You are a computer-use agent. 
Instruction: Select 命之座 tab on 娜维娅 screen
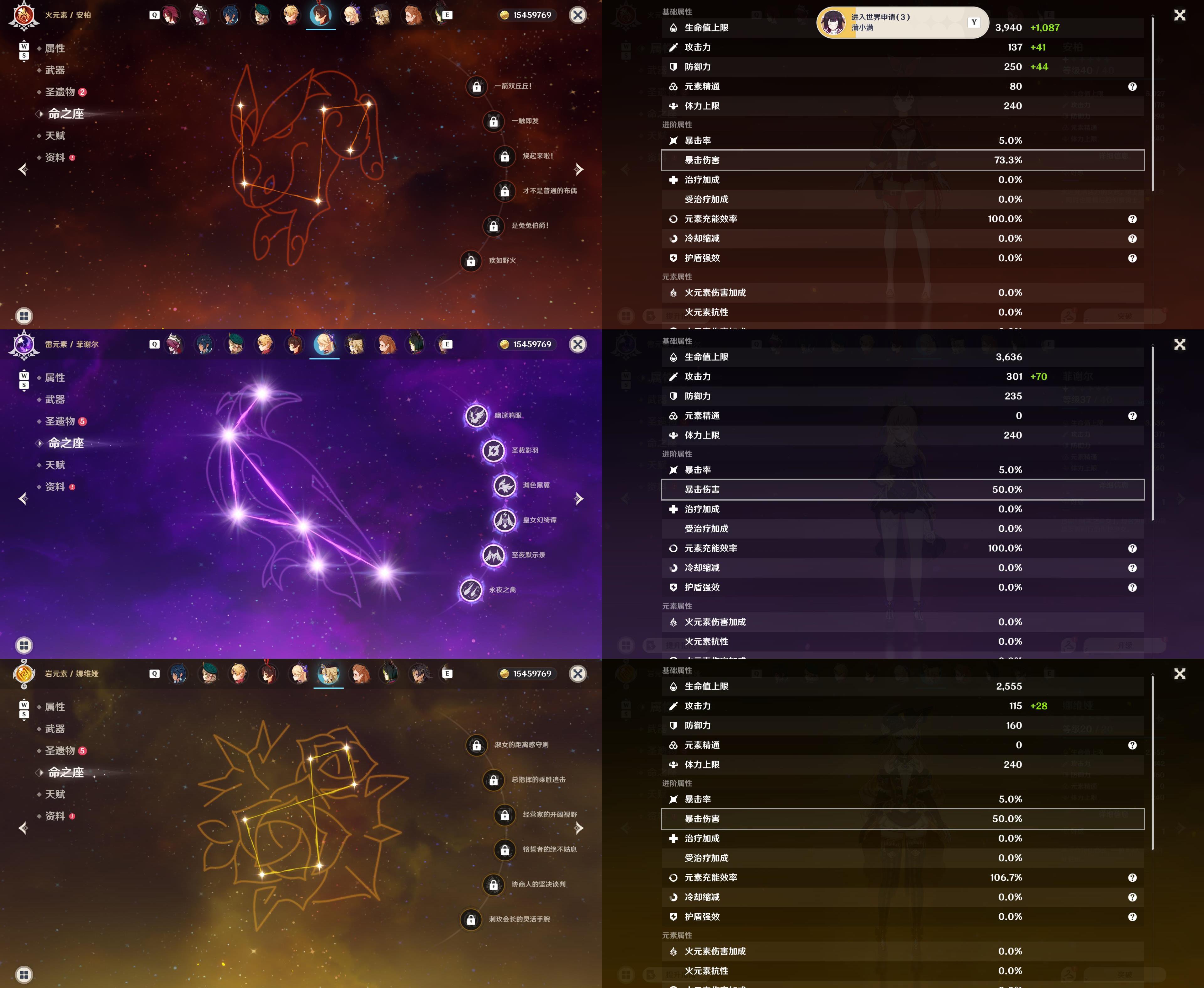coord(66,772)
